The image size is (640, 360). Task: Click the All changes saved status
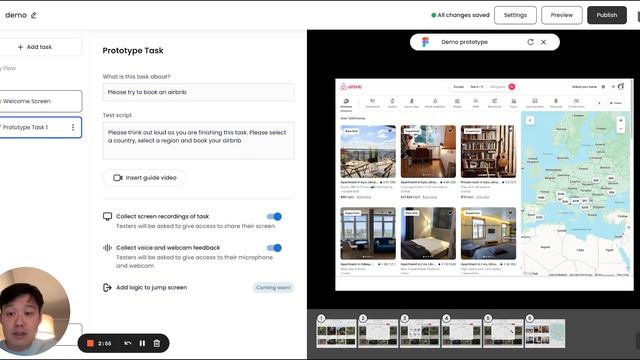click(460, 15)
